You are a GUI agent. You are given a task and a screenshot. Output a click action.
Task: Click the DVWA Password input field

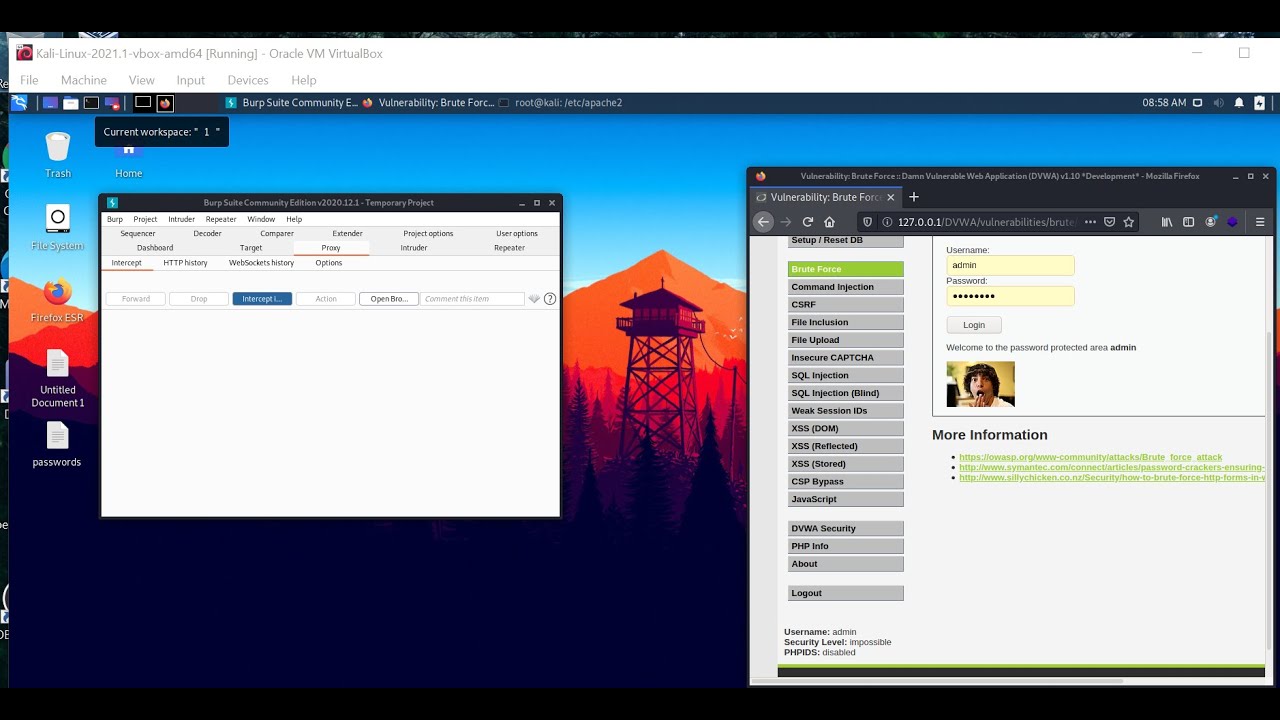[1010, 296]
